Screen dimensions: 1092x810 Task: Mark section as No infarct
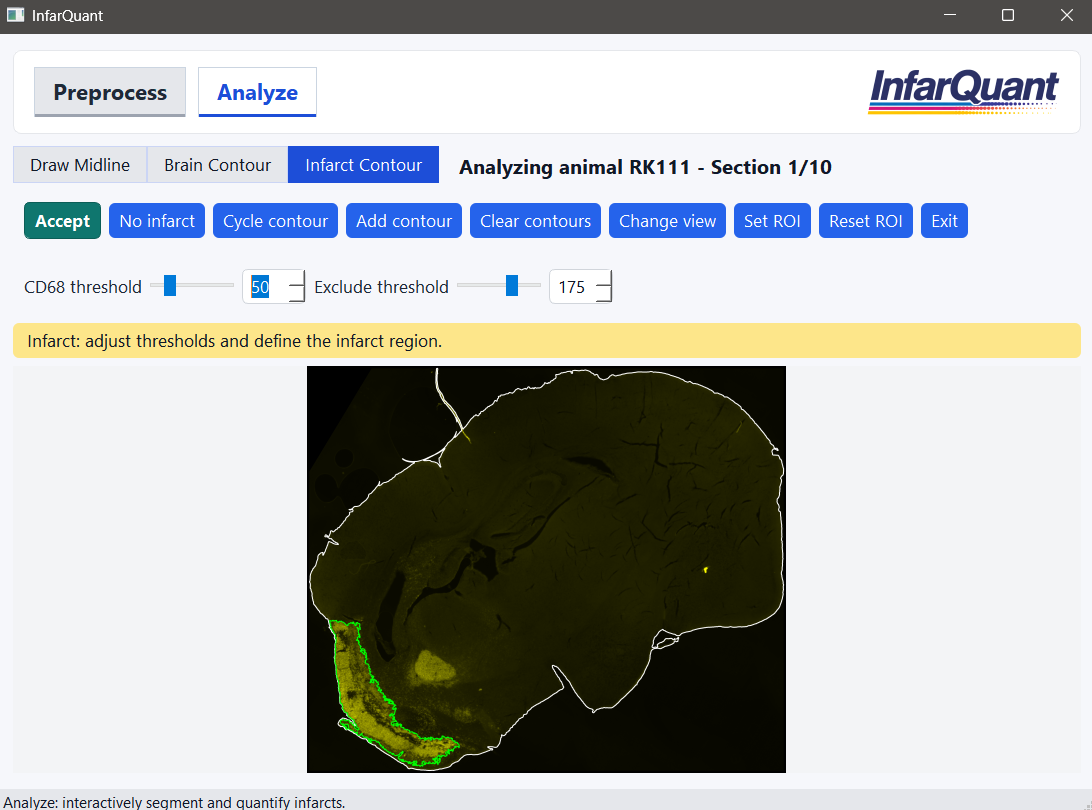click(x=156, y=220)
